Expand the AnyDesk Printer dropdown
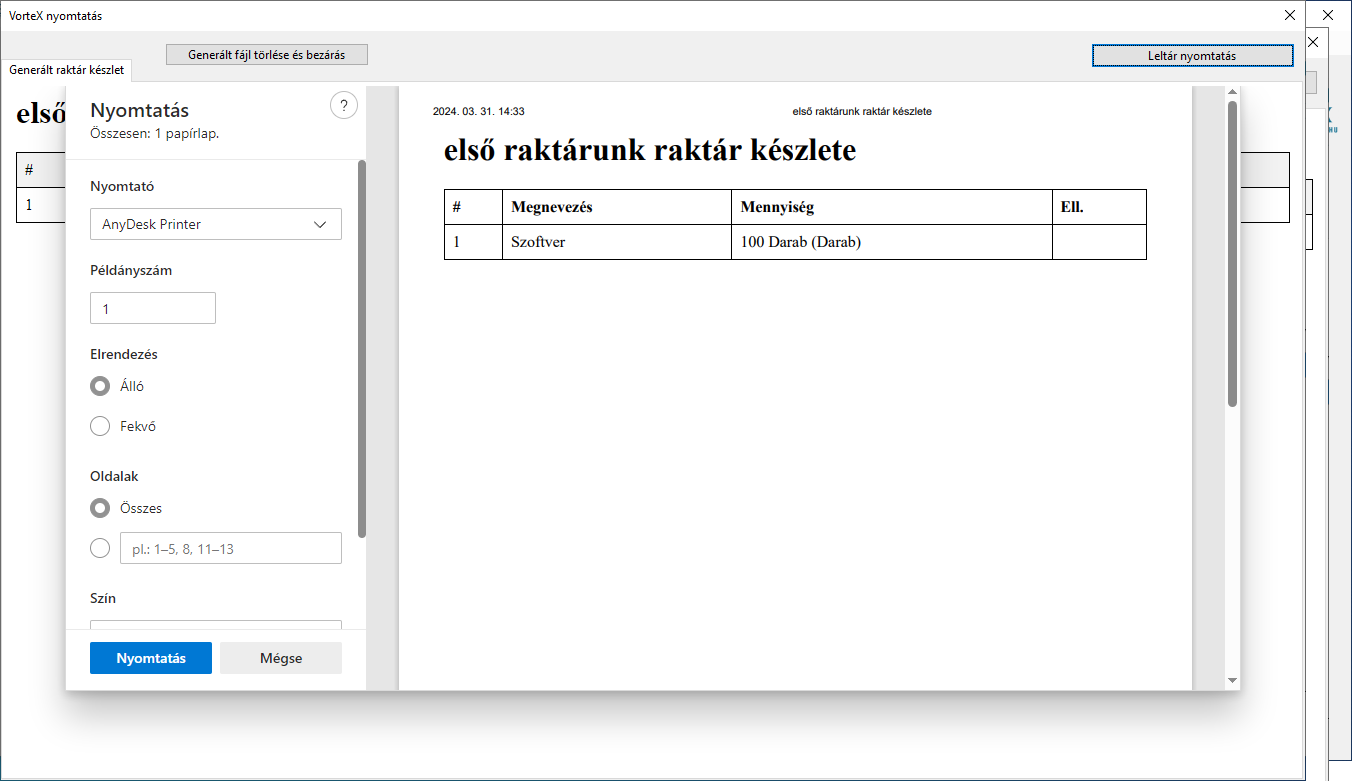The height and width of the screenshot is (781, 1354). click(216, 224)
